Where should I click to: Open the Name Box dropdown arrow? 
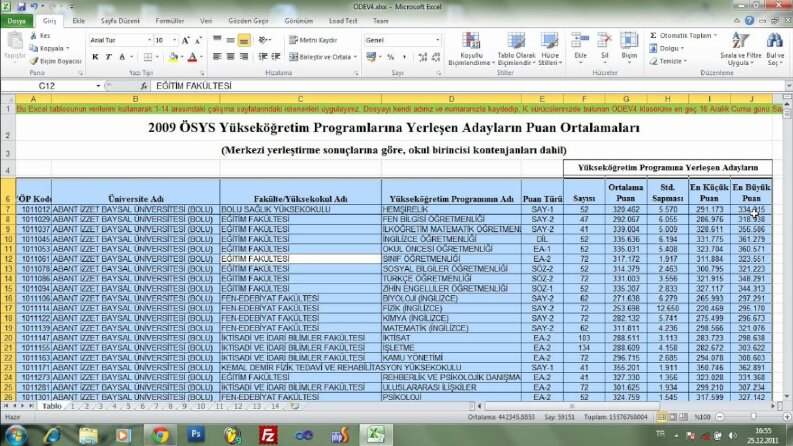pos(98,86)
